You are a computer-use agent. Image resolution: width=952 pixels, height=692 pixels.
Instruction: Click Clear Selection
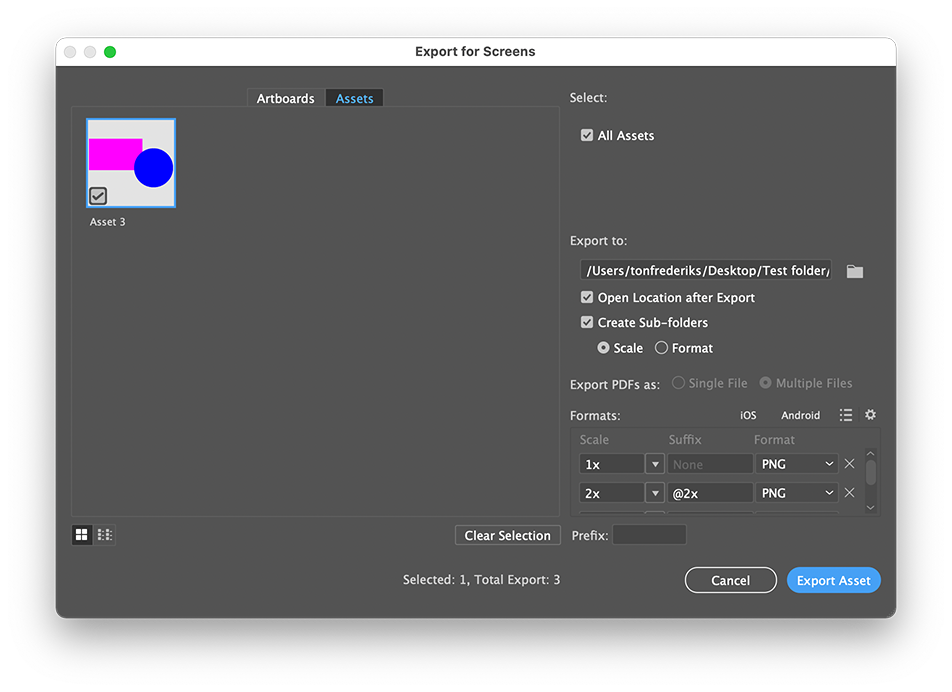point(507,535)
